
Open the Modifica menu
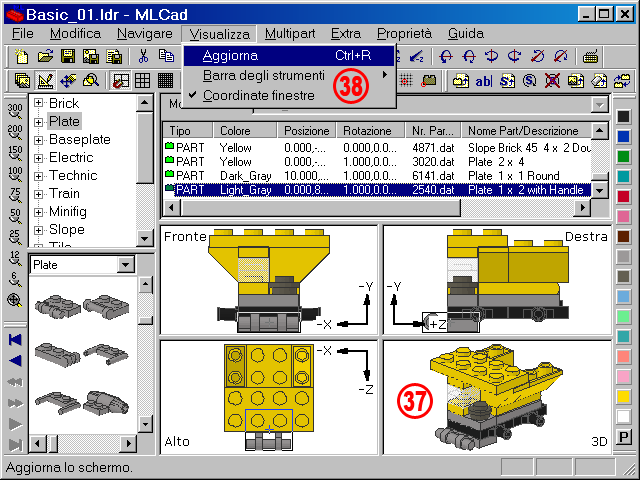tap(76, 33)
